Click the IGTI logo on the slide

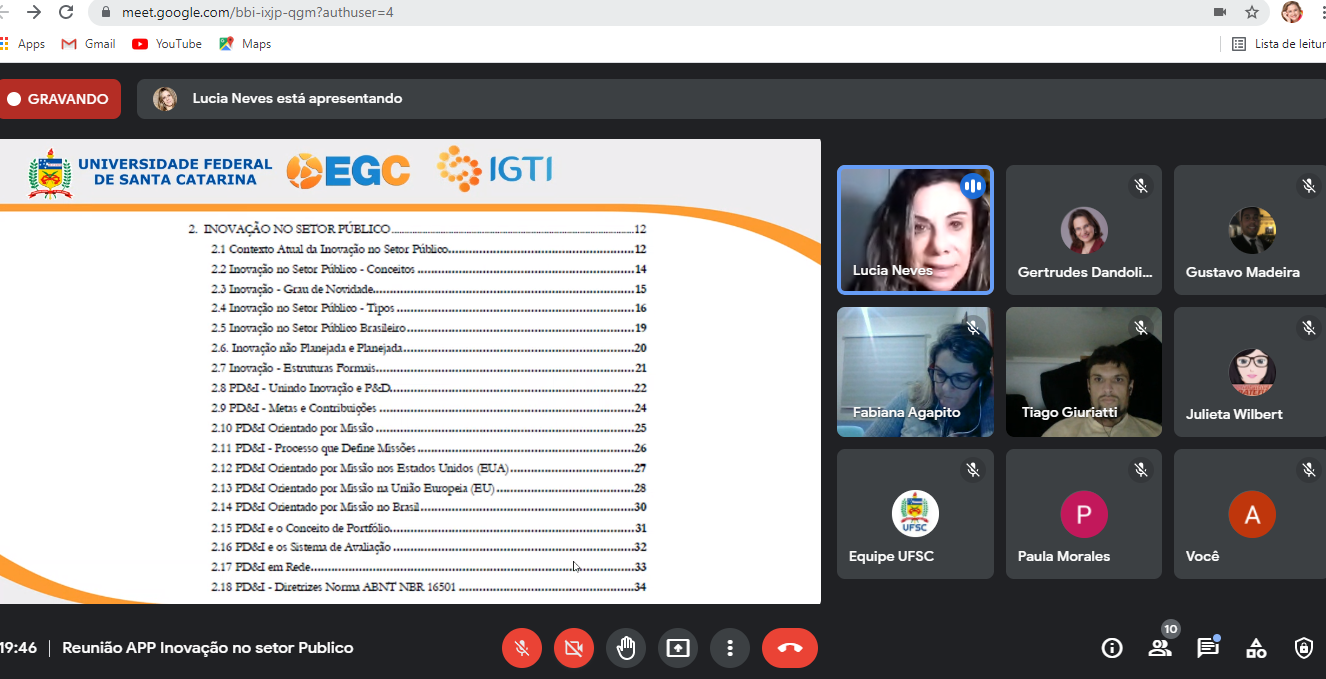(495, 169)
